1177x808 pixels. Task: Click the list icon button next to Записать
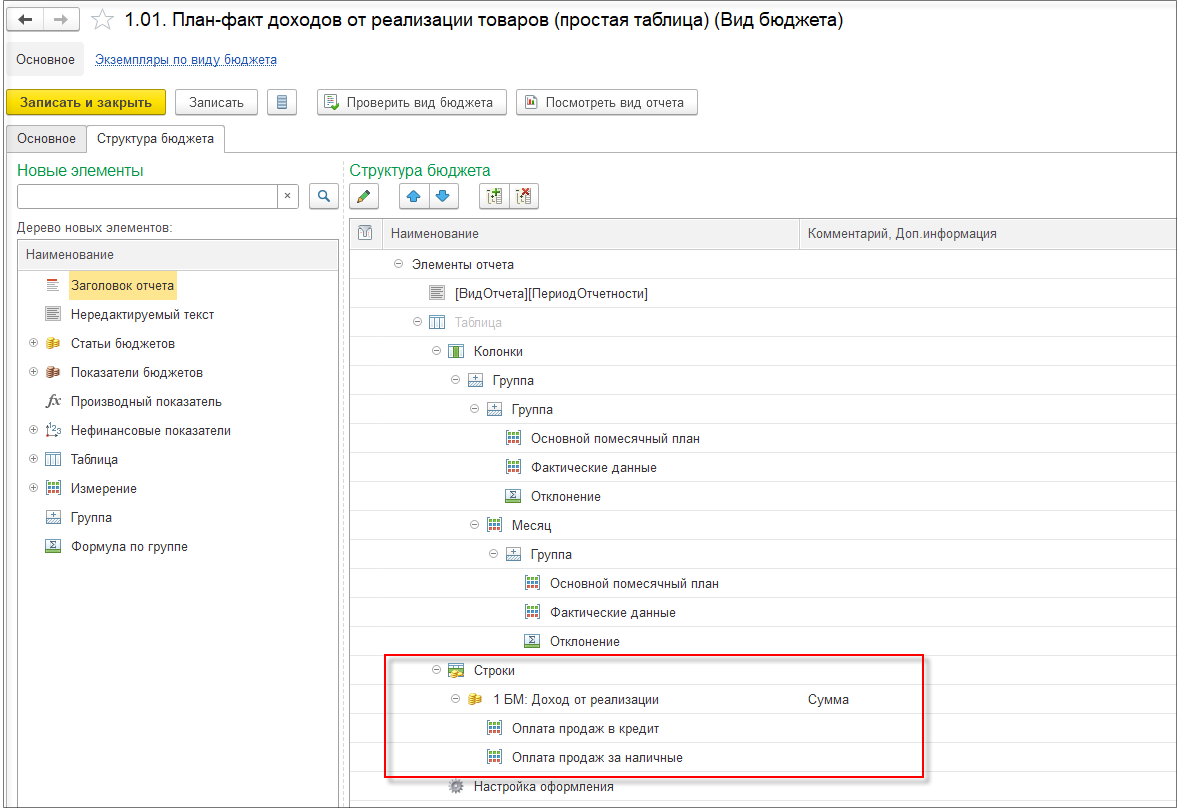[x=281, y=102]
